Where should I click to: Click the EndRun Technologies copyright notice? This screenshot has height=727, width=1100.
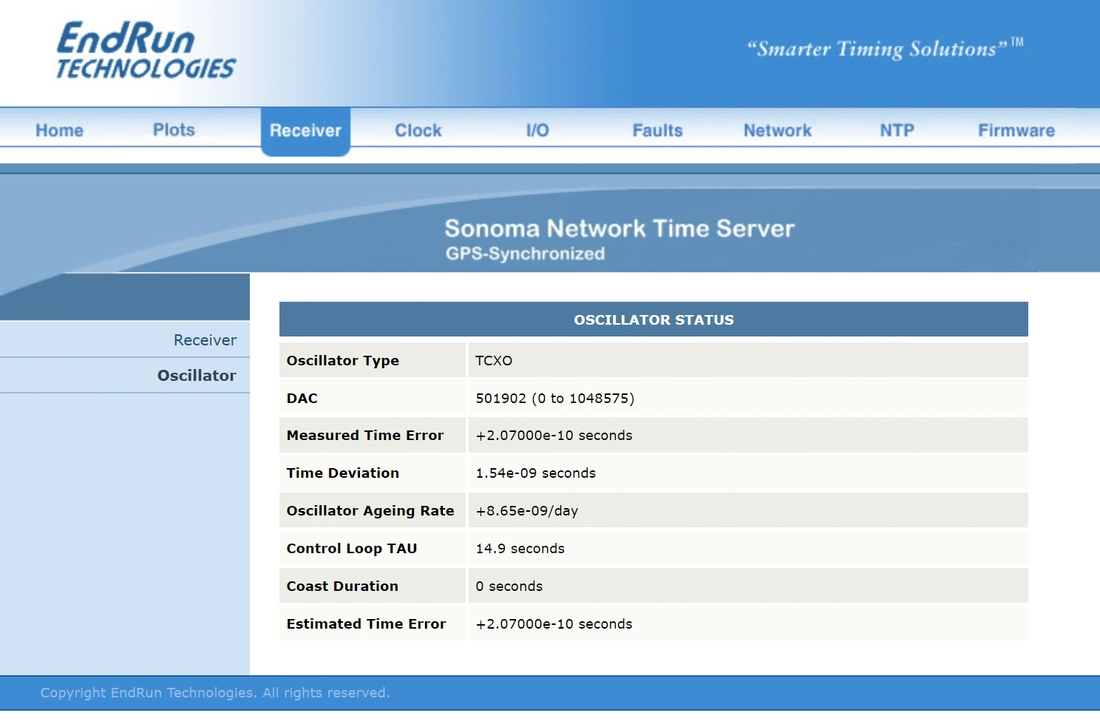click(215, 693)
